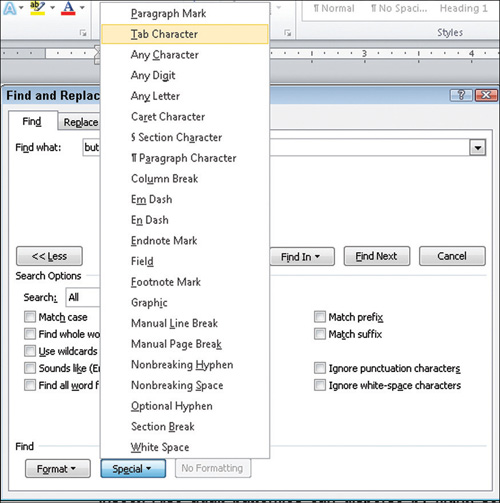Viewport: 500px width, 503px height.
Task: Collapse options with the Less button
Action: tap(49, 256)
